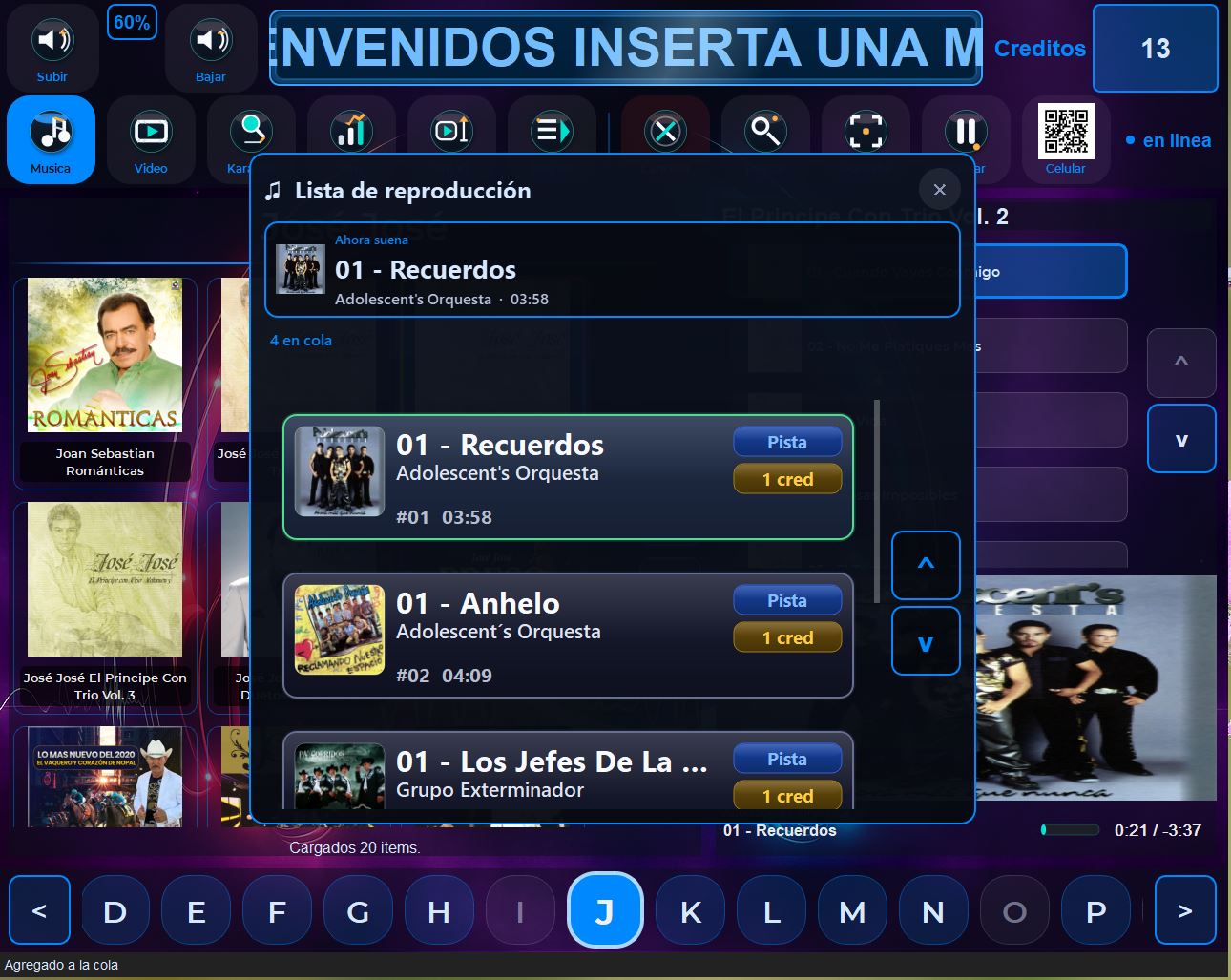Switch to the Video mode icon

(151, 139)
